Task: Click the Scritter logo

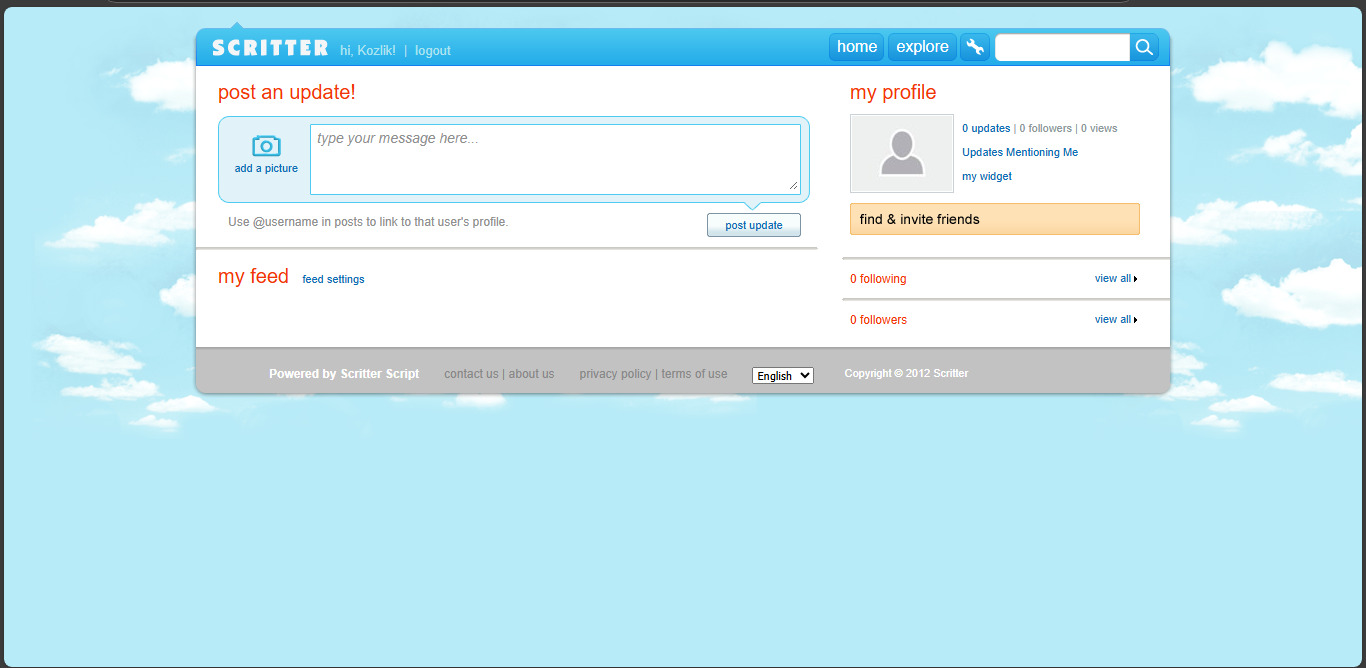Action: pos(270,48)
